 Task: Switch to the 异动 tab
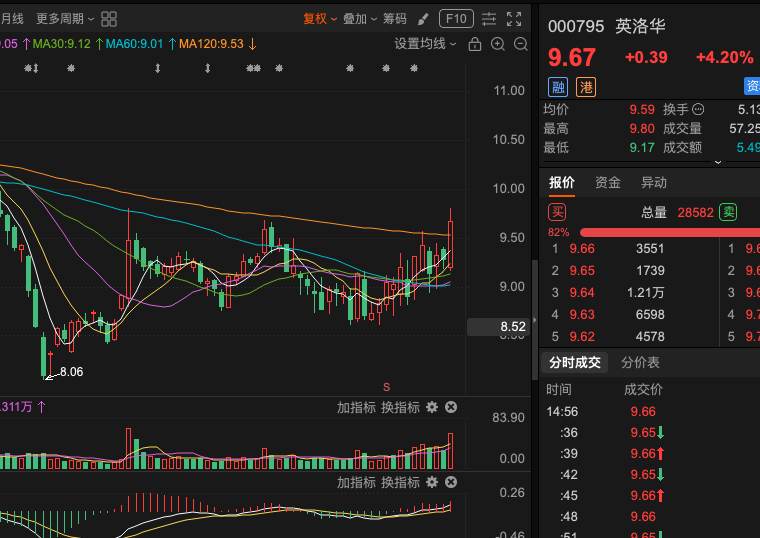click(x=654, y=183)
